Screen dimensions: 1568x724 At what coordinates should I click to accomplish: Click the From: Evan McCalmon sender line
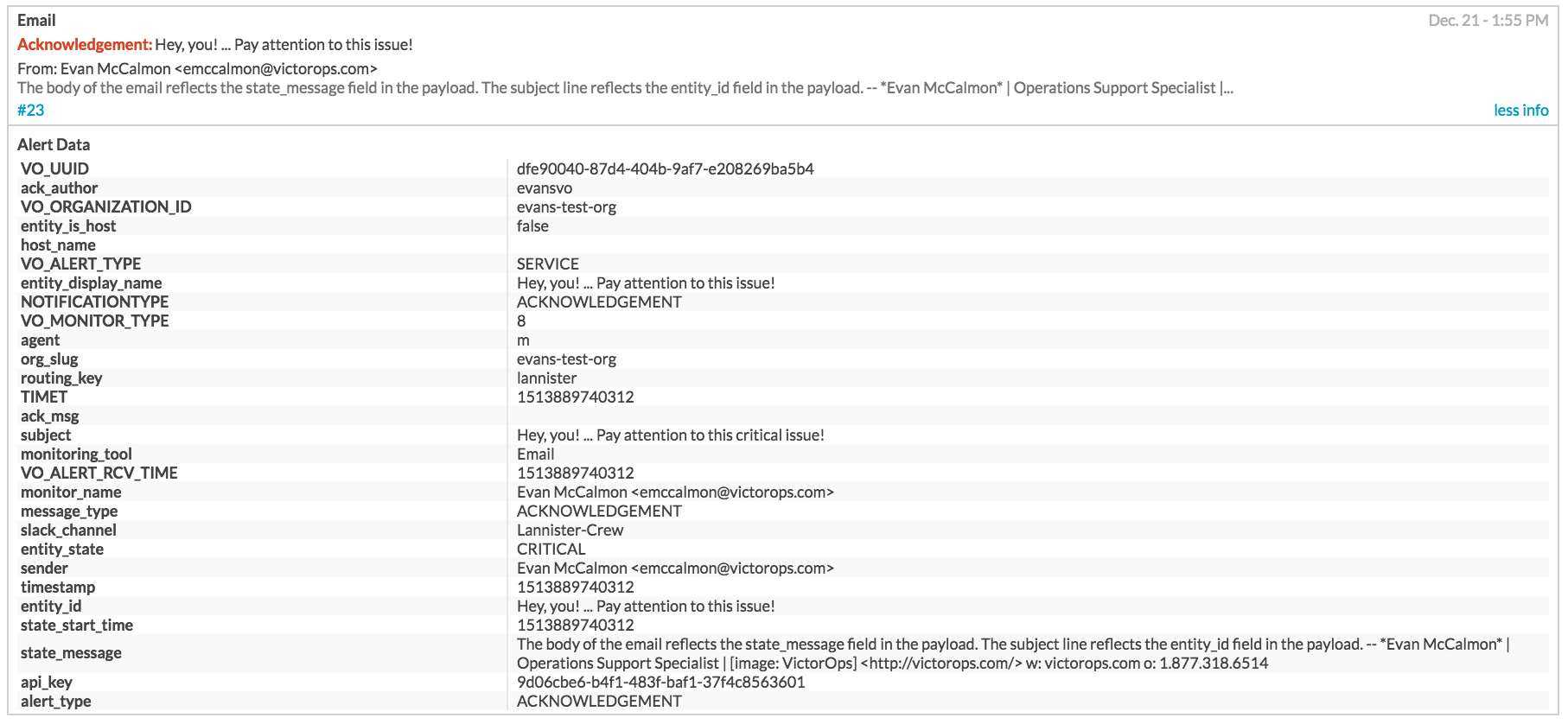pos(197,68)
